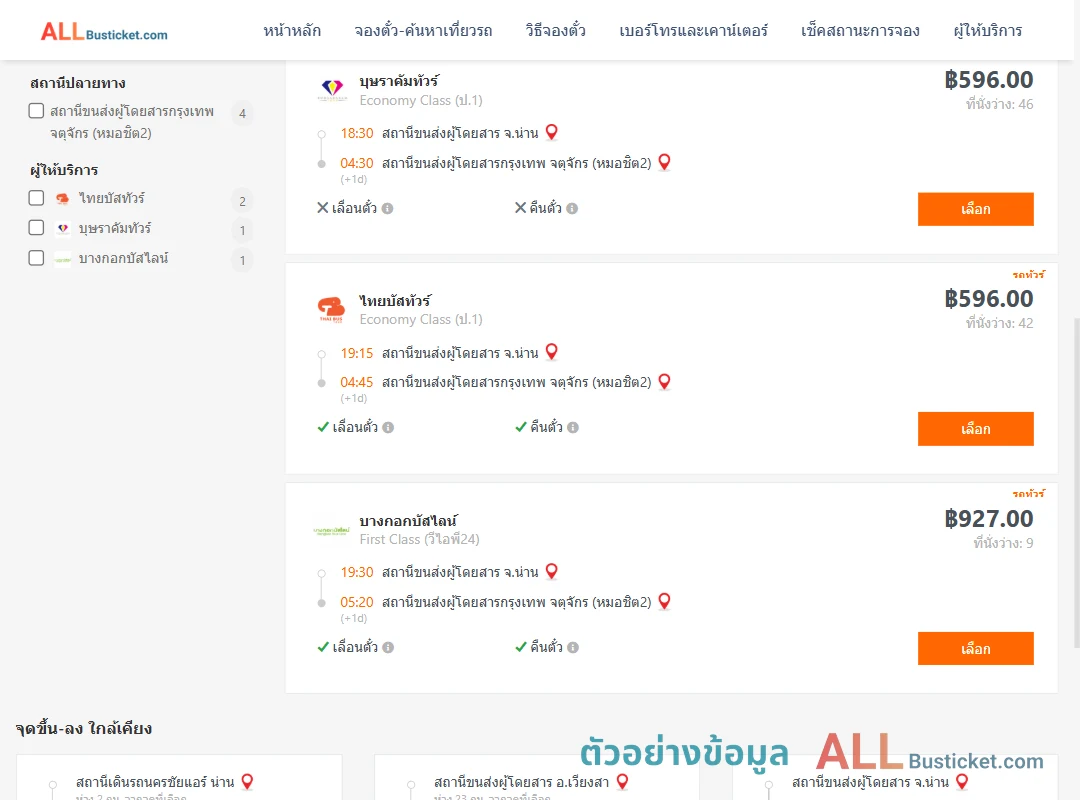Click map pin beside สถานีเดินรถนครชัยแอร์ น่าน
The height and width of the screenshot is (800, 1080).
tap(247, 781)
